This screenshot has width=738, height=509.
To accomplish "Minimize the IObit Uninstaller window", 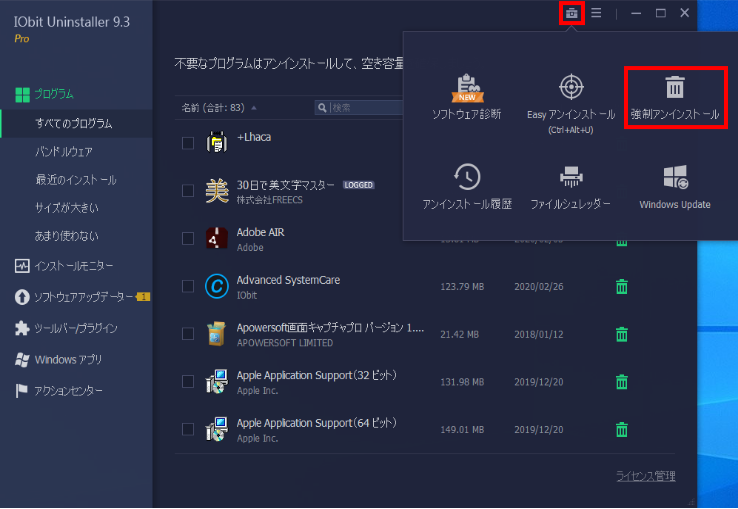I will (636, 13).
